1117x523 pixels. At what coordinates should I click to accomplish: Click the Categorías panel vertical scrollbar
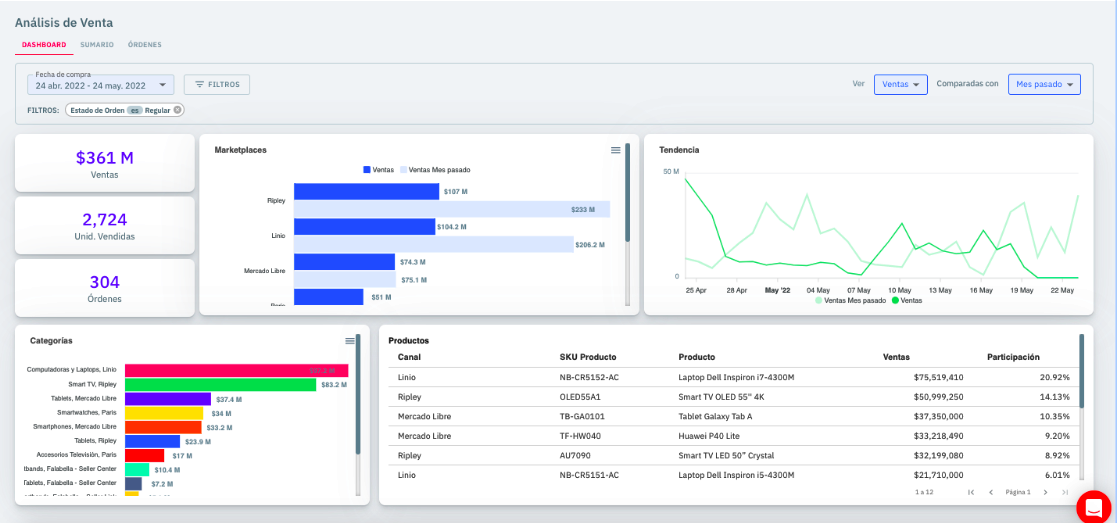click(358, 394)
